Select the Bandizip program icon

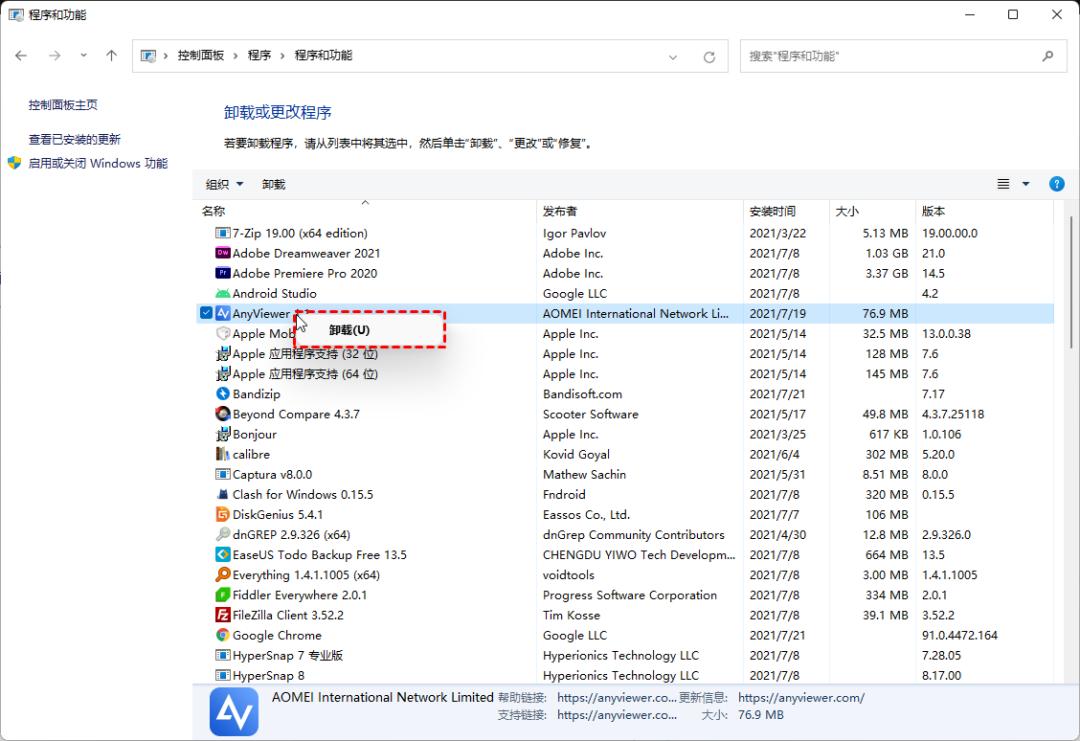[222, 393]
